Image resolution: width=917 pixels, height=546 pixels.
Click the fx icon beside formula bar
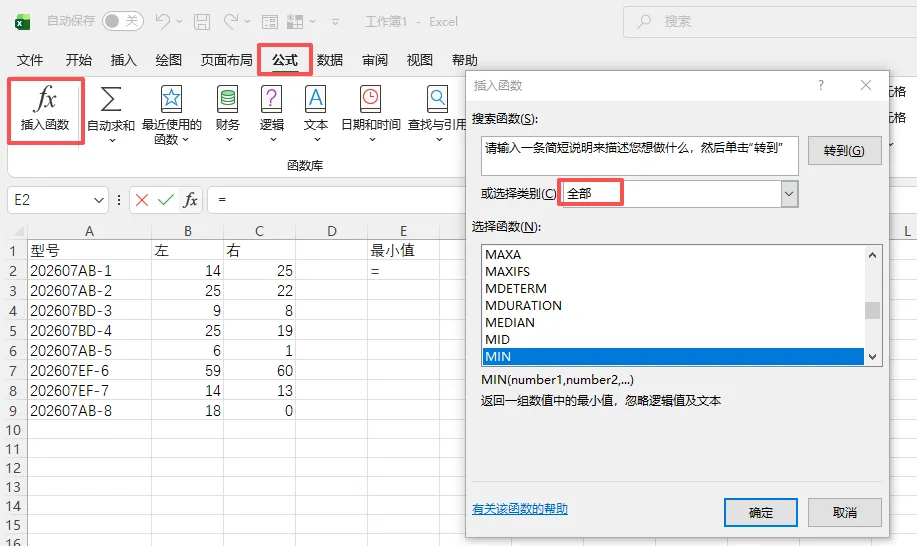point(190,200)
